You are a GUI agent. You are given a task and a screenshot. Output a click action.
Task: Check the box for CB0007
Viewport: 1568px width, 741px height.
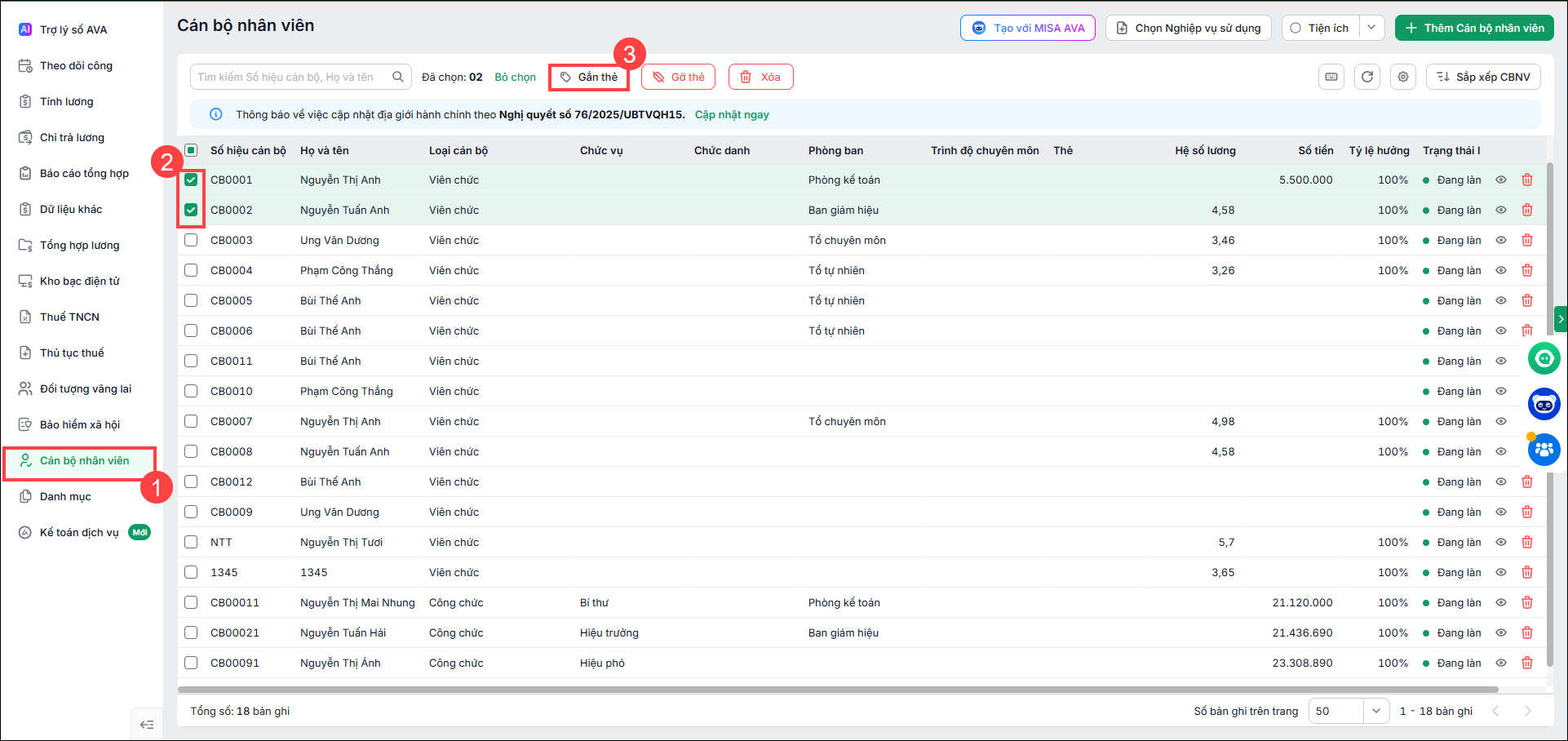tap(191, 421)
